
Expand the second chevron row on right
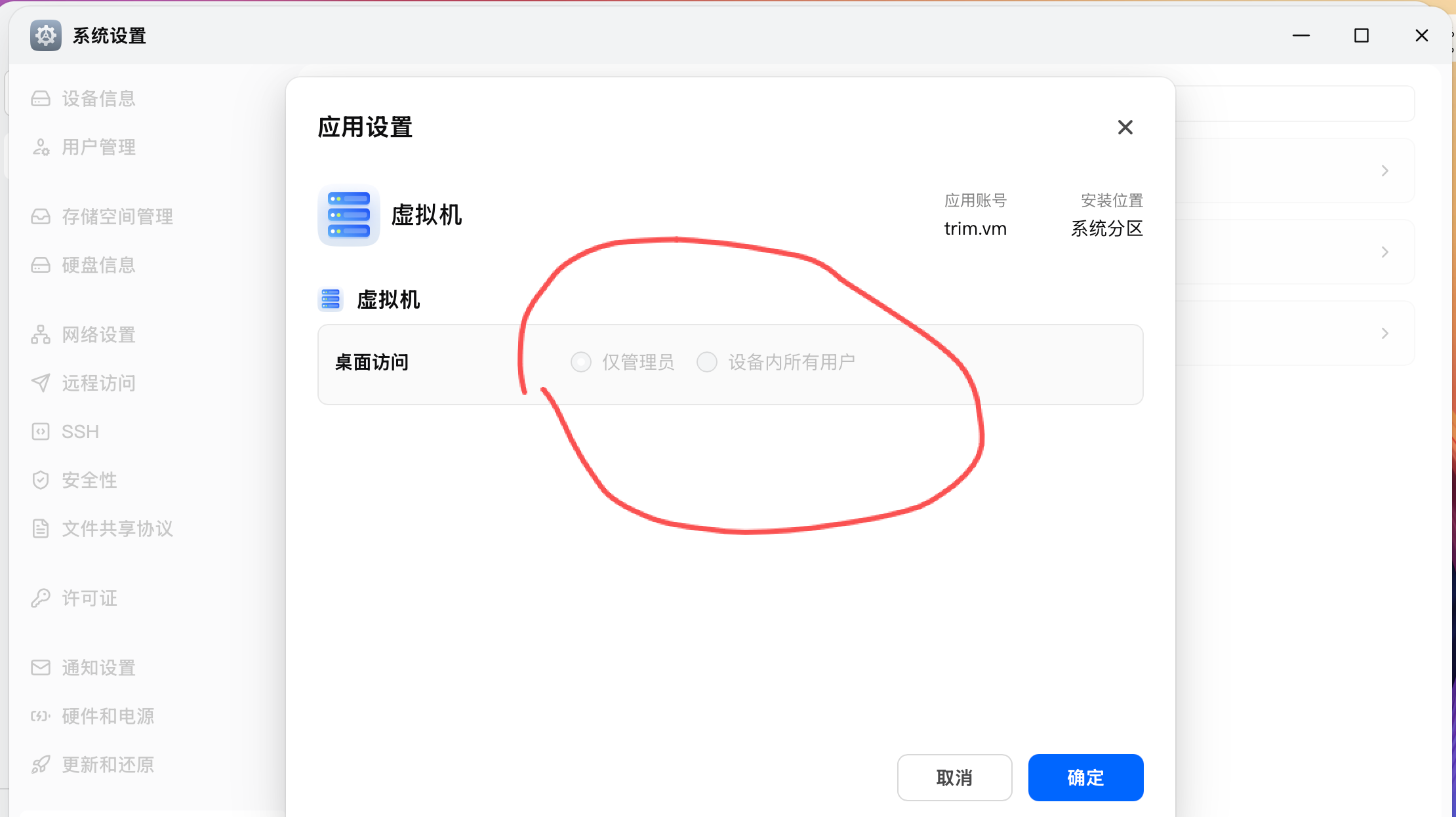pyautogui.click(x=1385, y=252)
